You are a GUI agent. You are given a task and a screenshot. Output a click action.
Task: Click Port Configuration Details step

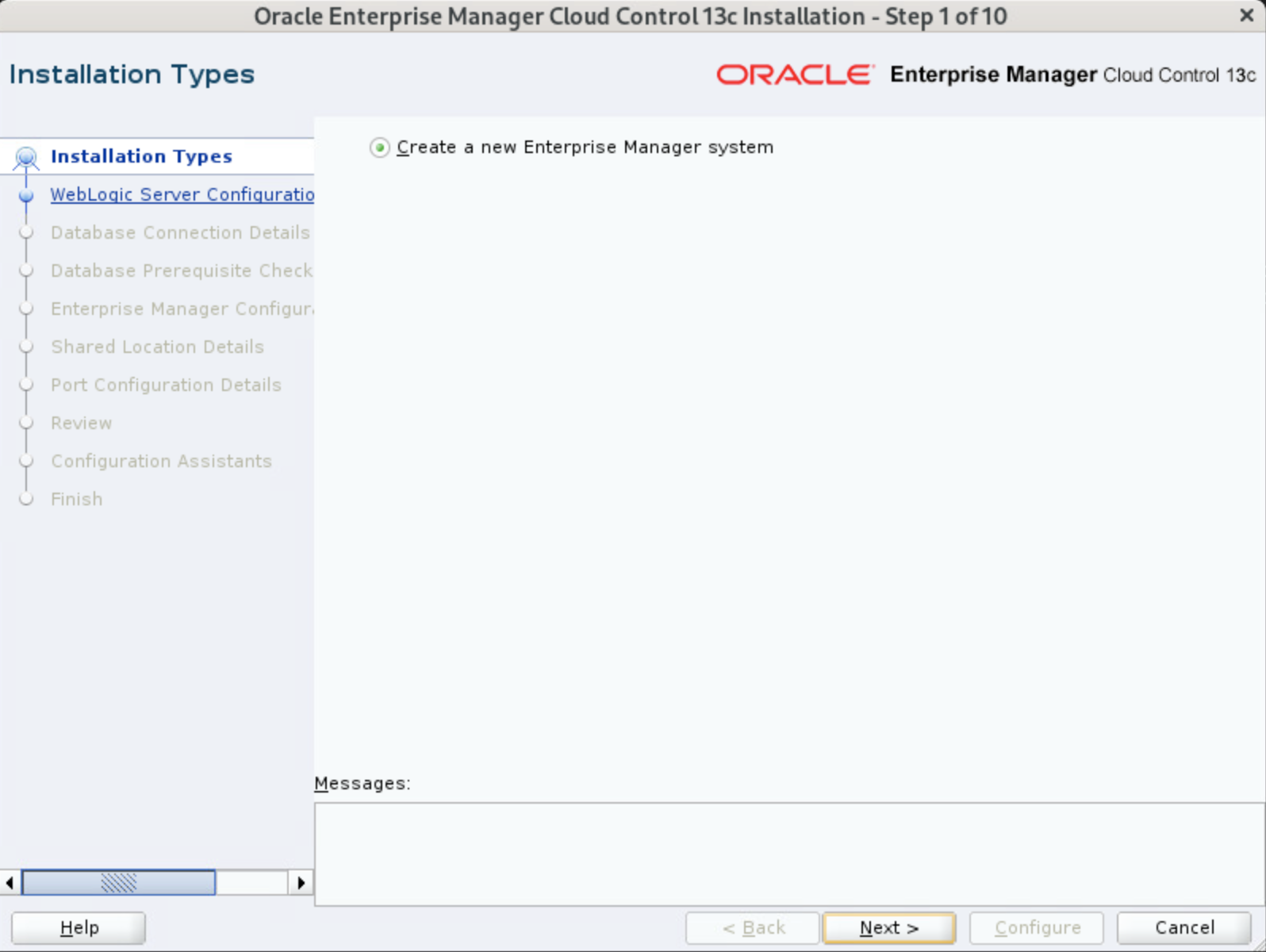tap(166, 385)
